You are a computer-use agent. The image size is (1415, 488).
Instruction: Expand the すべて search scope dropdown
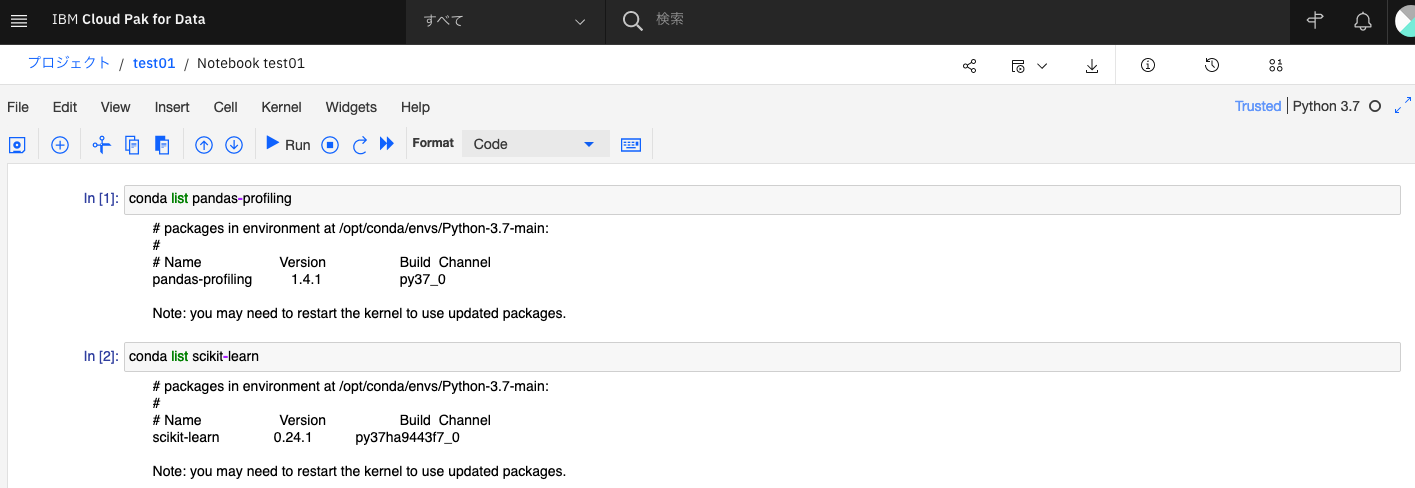(x=505, y=21)
